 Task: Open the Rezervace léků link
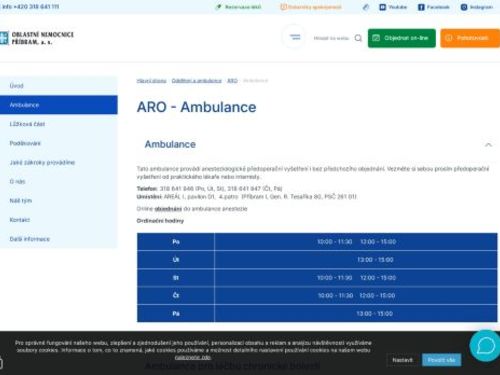click(239, 7)
